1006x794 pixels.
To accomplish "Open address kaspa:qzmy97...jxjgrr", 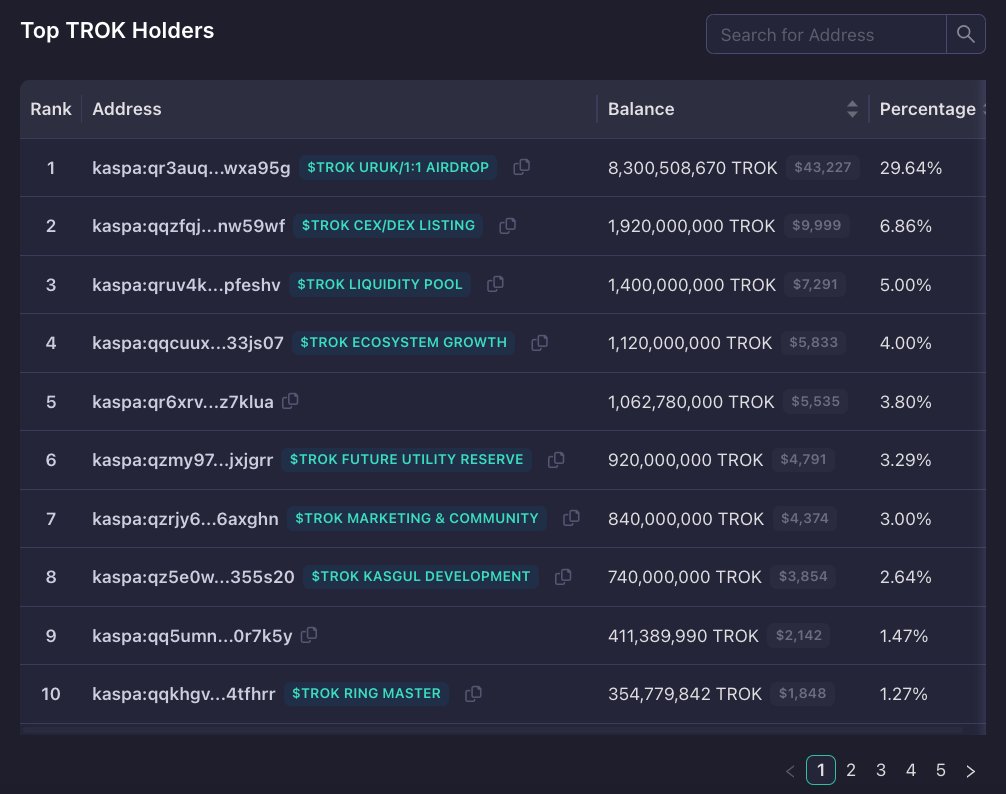I will 183,460.
